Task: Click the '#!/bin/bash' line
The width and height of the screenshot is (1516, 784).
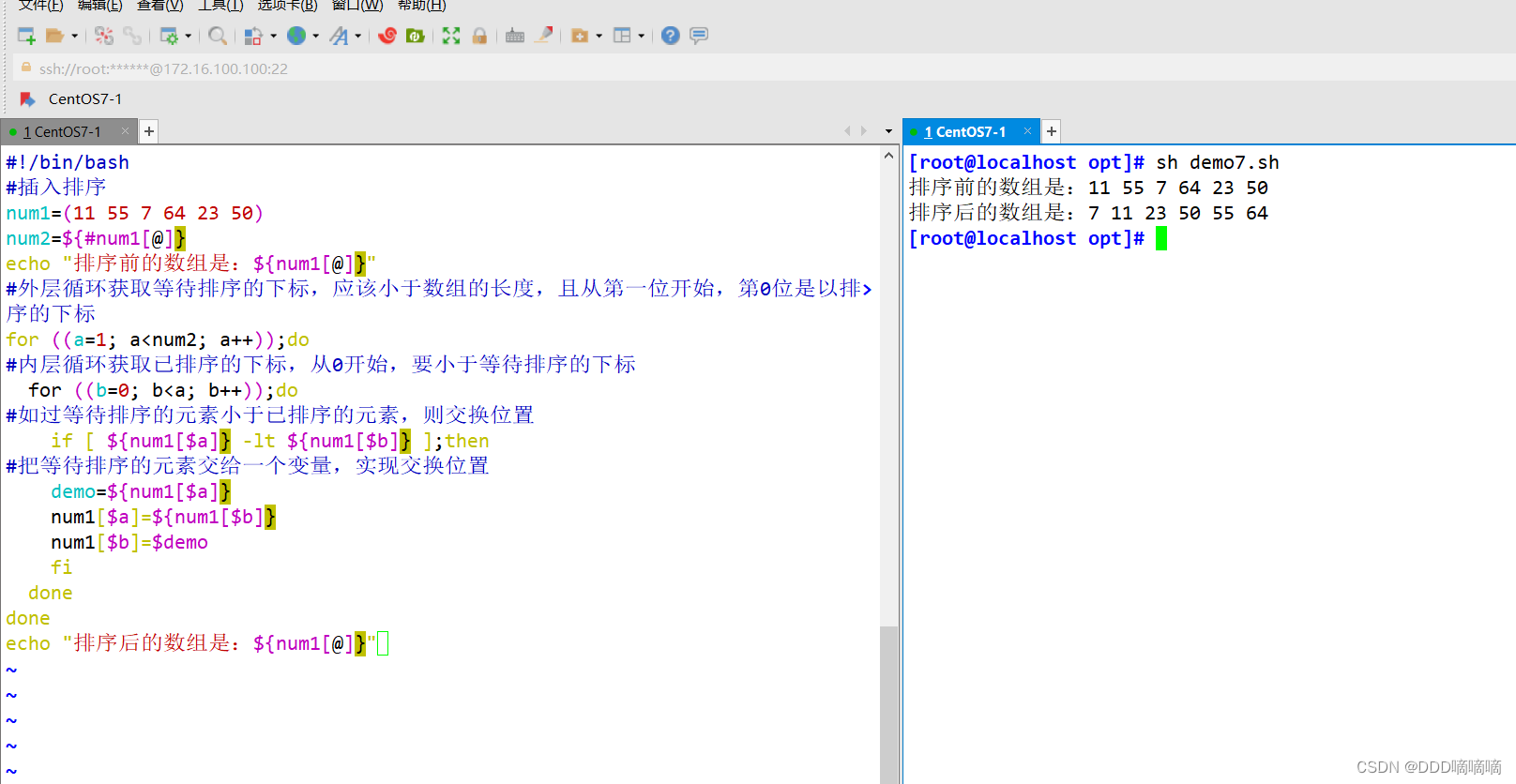Action: pyautogui.click(x=68, y=162)
